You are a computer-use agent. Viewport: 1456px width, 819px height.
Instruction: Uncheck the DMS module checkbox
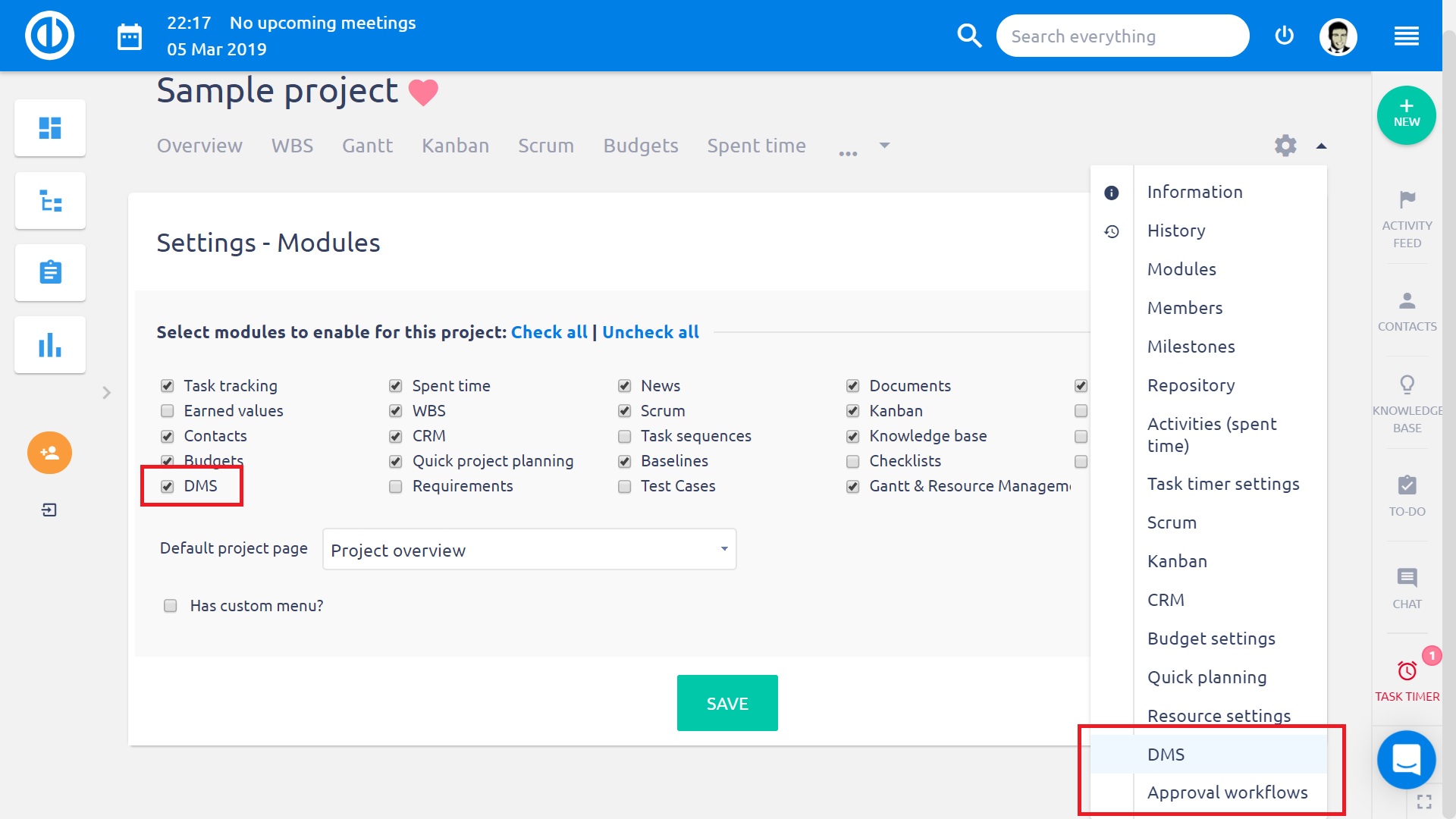pyautogui.click(x=167, y=486)
